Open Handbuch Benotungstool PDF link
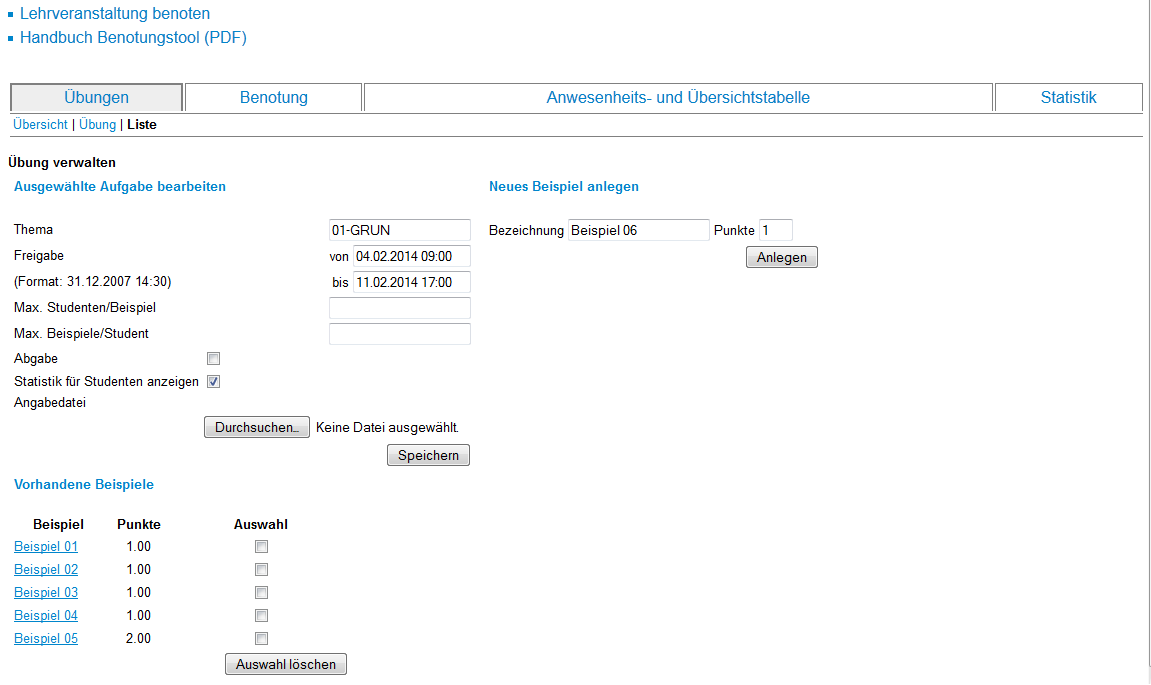 pyautogui.click(x=133, y=38)
